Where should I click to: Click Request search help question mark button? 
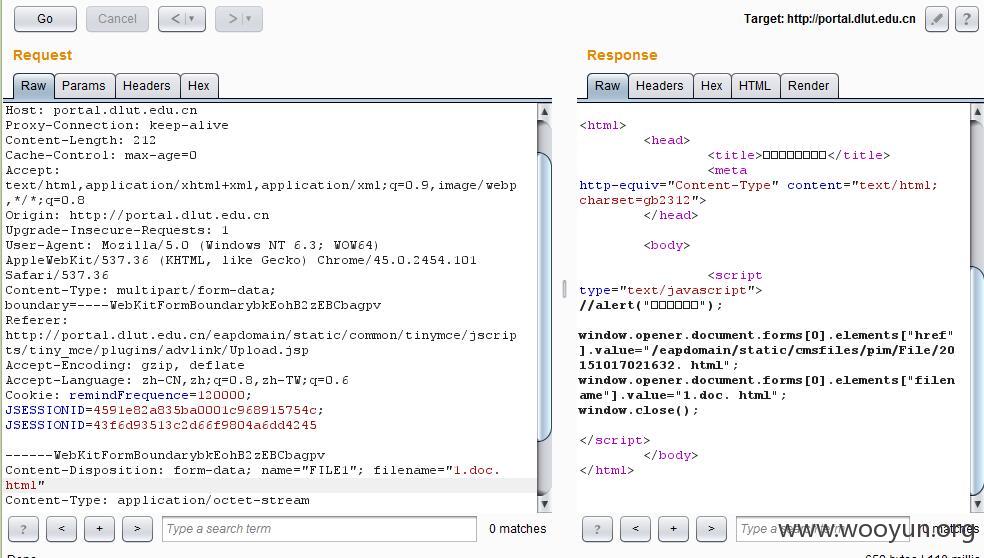pos(23,529)
